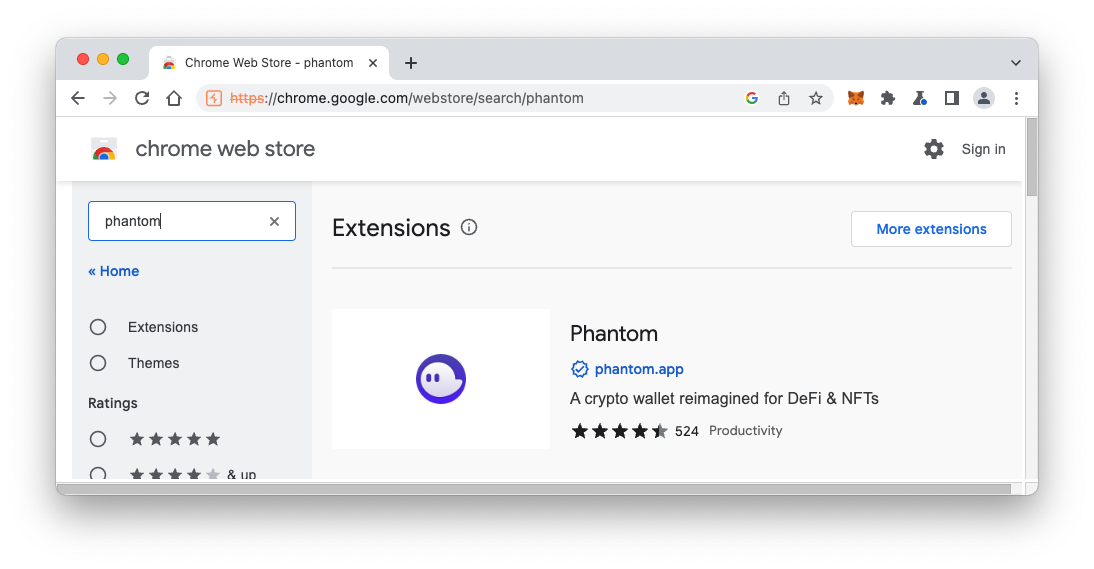Image resolution: width=1094 pixels, height=569 pixels.
Task: Click the verified publisher badge
Action: [580, 369]
